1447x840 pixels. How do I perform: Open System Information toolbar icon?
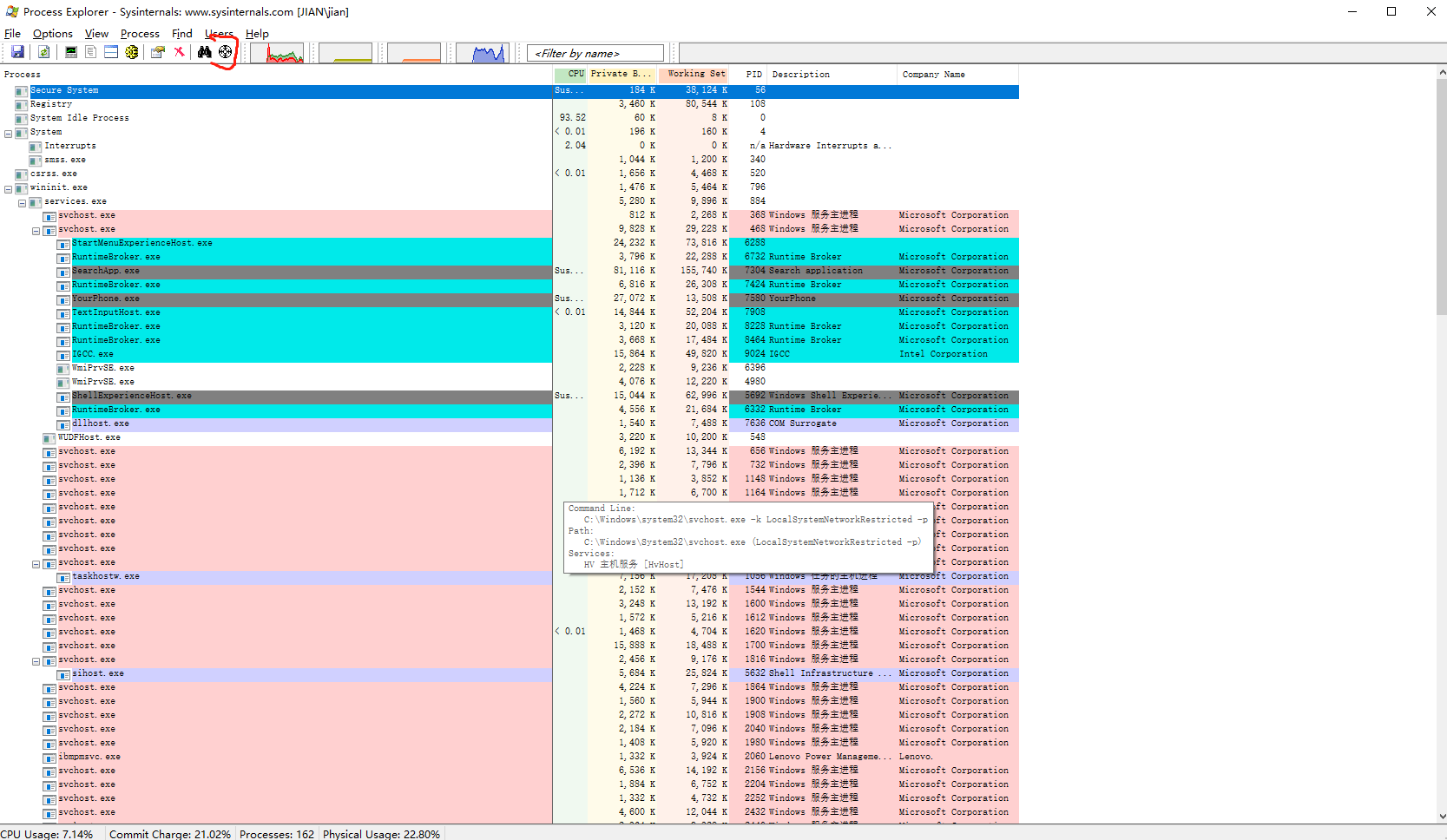[x=71, y=52]
